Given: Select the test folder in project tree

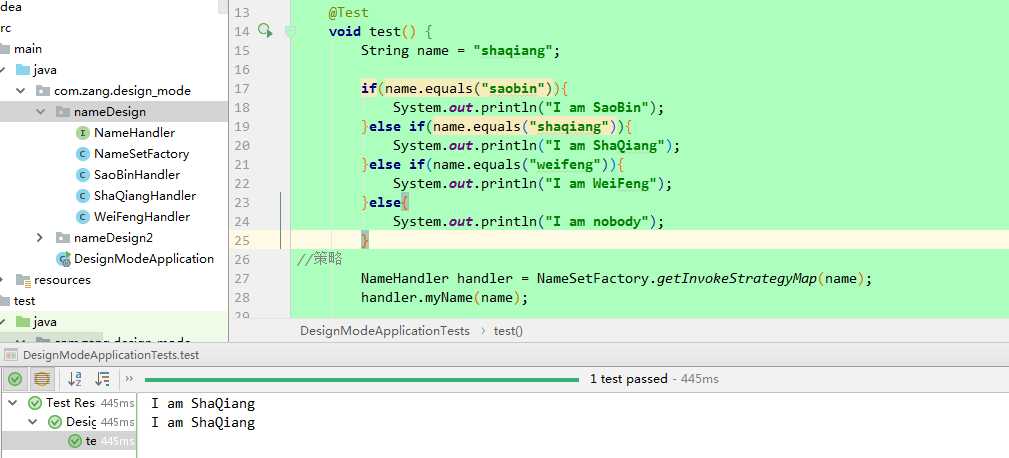Looking at the screenshot, I should pyautogui.click(x=24, y=300).
